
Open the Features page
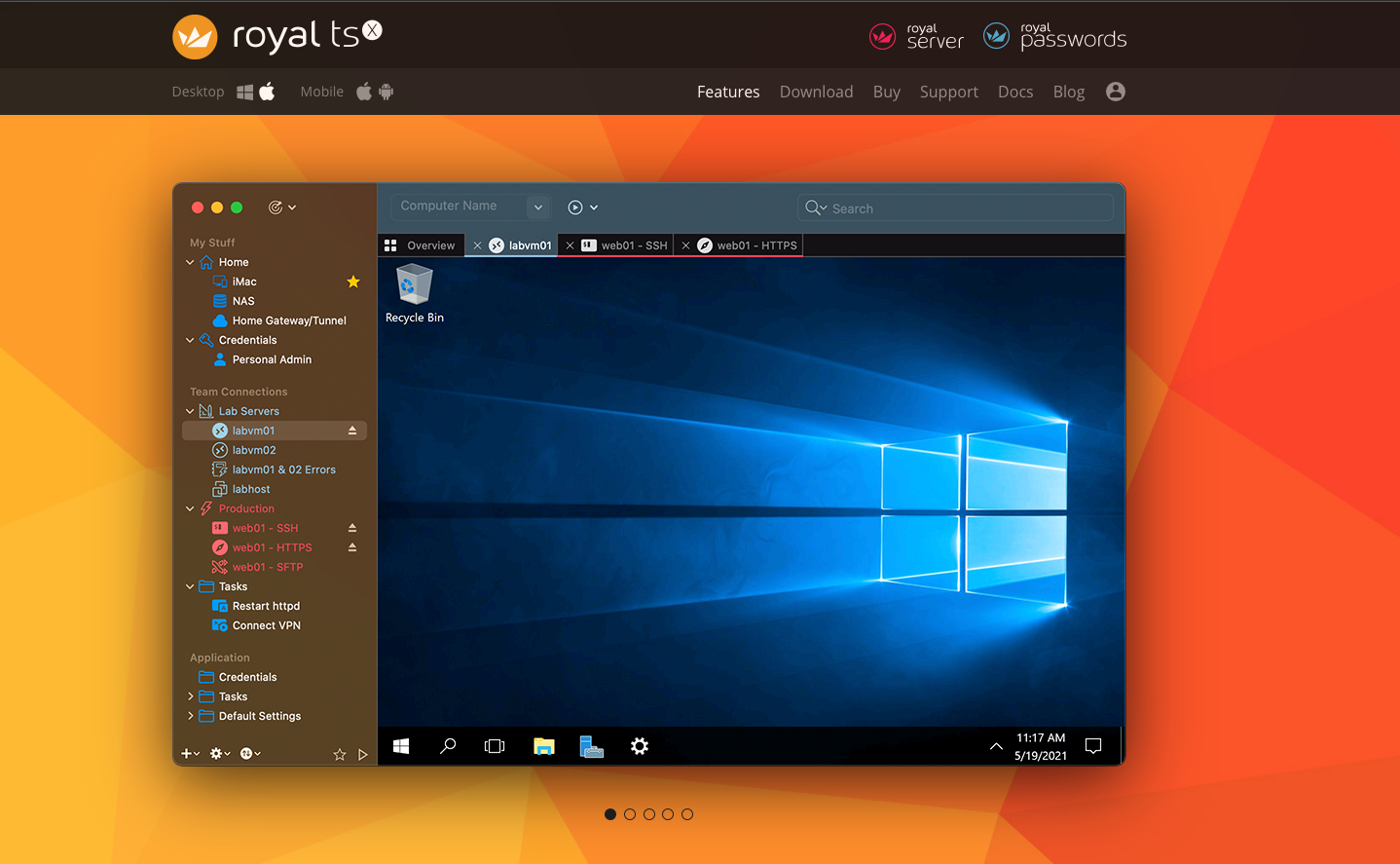click(728, 92)
